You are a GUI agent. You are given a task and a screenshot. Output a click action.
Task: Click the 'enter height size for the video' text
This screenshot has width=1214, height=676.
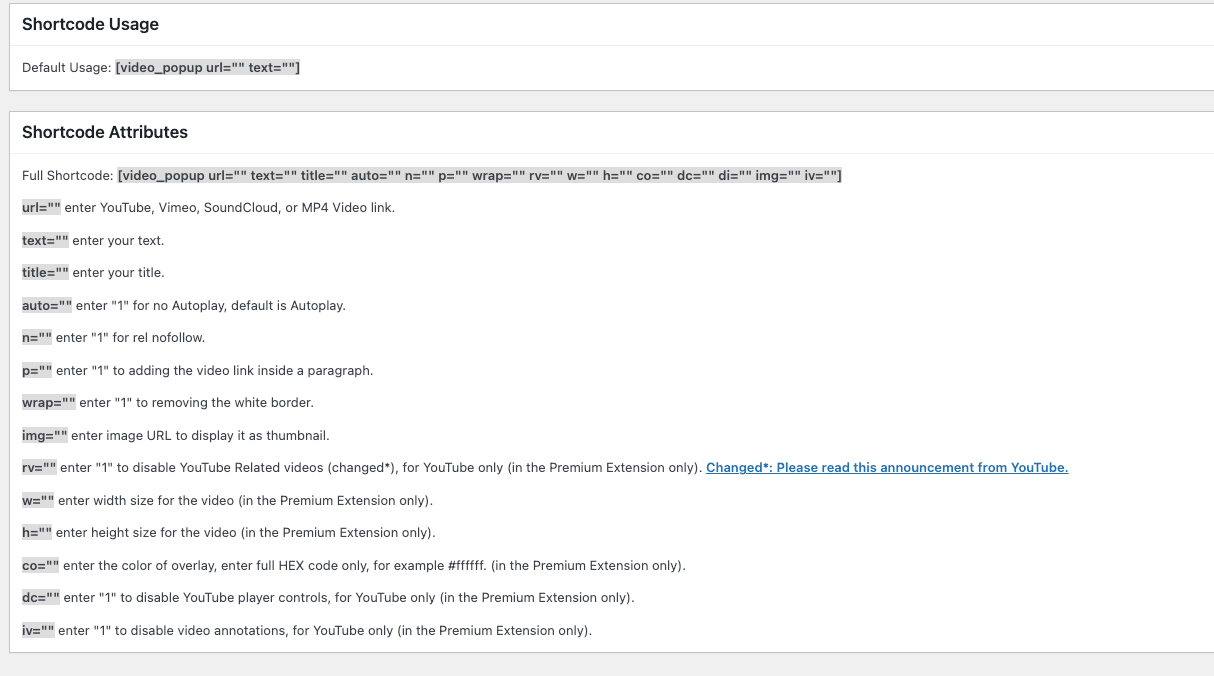pyautogui.click(x=246, y=532)
